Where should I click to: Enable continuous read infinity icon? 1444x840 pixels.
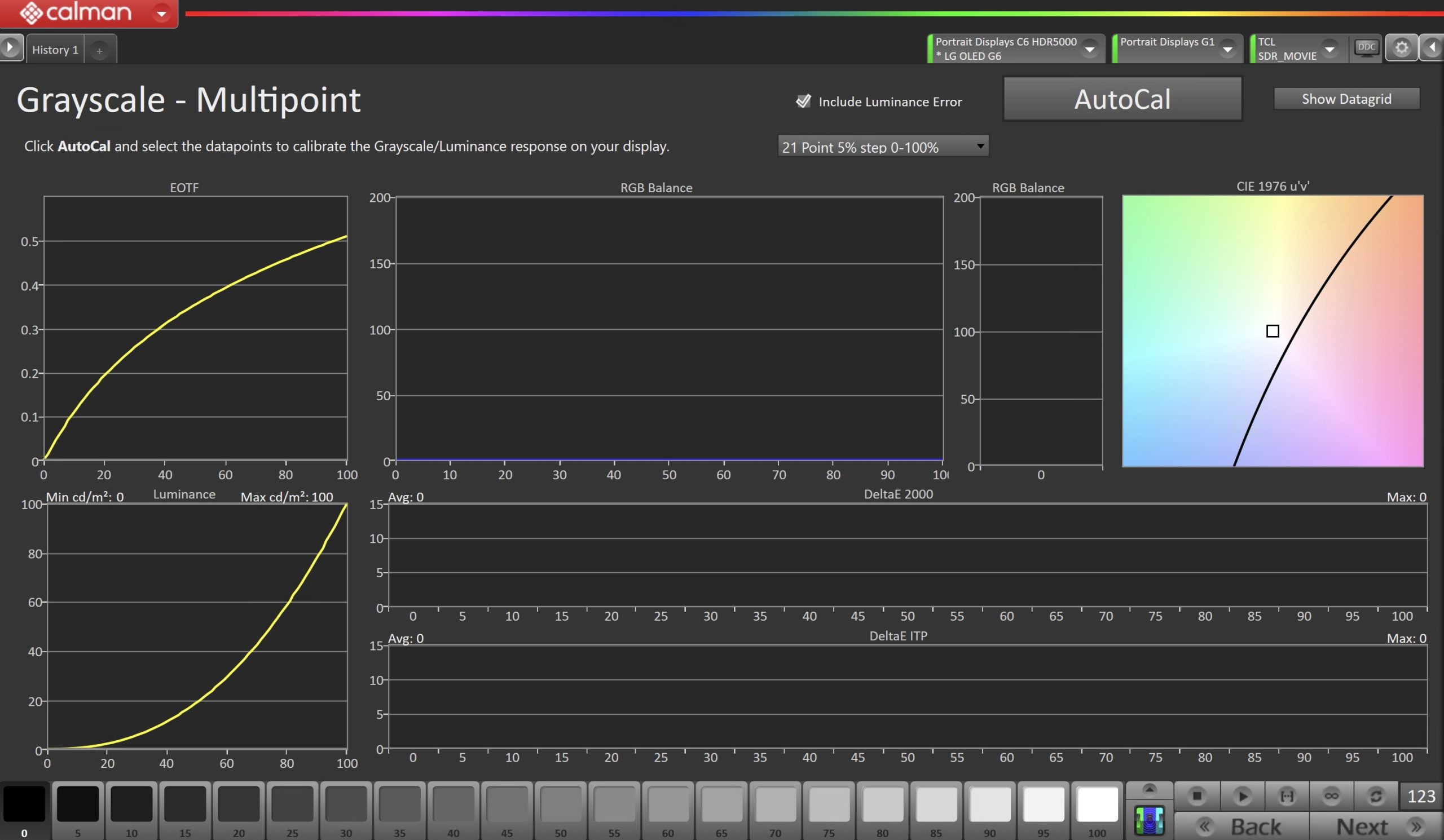tap(1331, 796)
